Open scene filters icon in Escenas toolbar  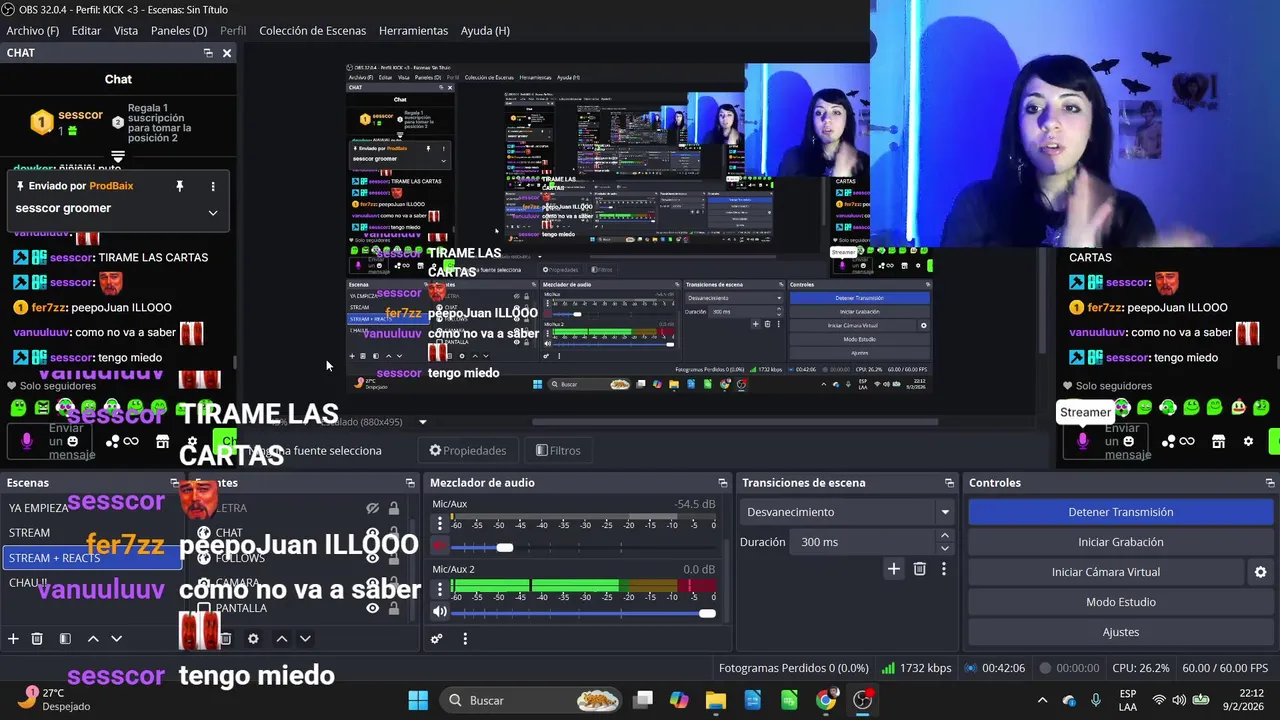(65, 639)
